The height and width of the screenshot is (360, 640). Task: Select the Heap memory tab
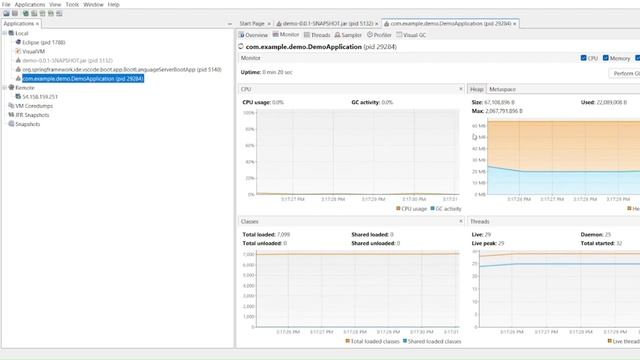pos(476,89)
